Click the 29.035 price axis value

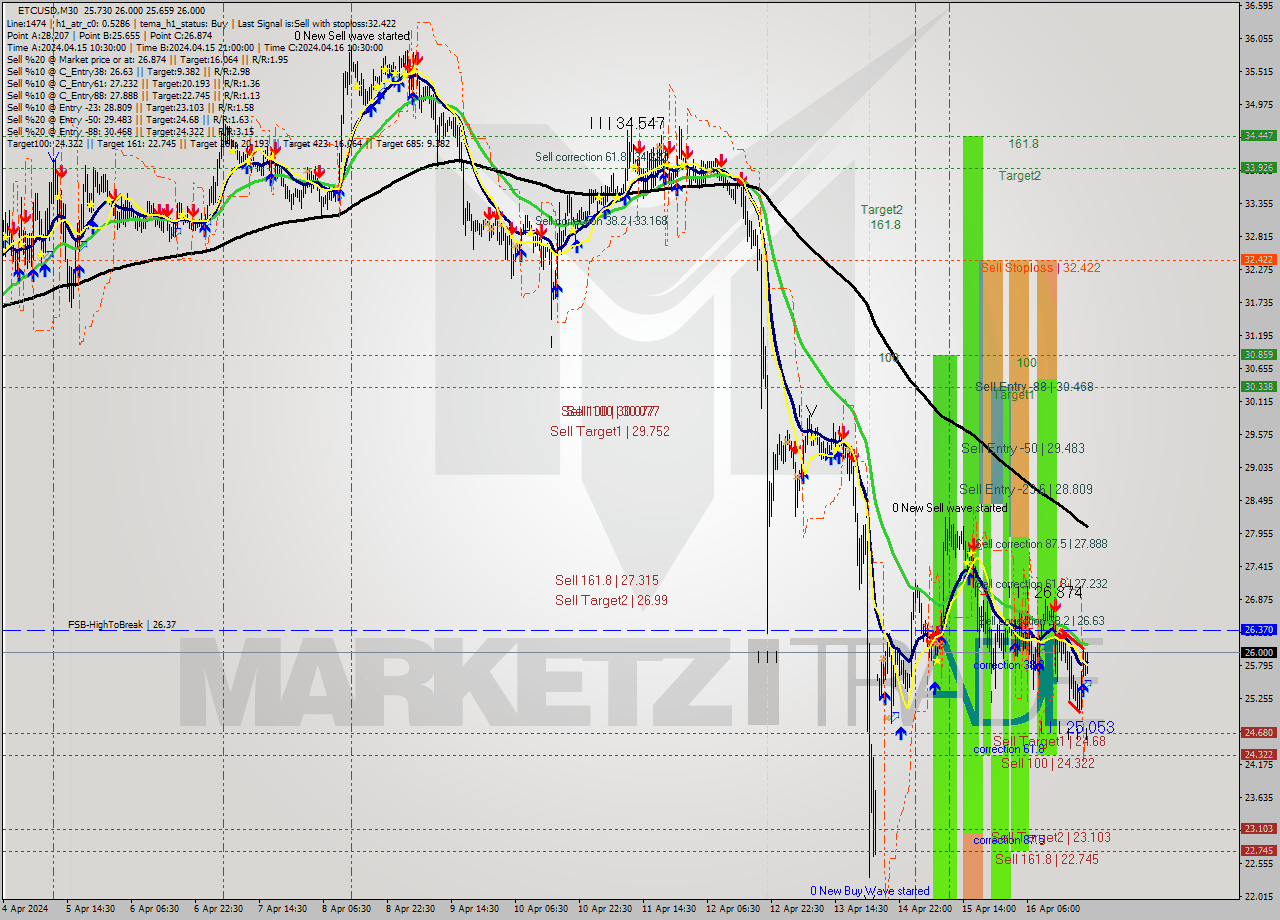[x=1258, y=467]
